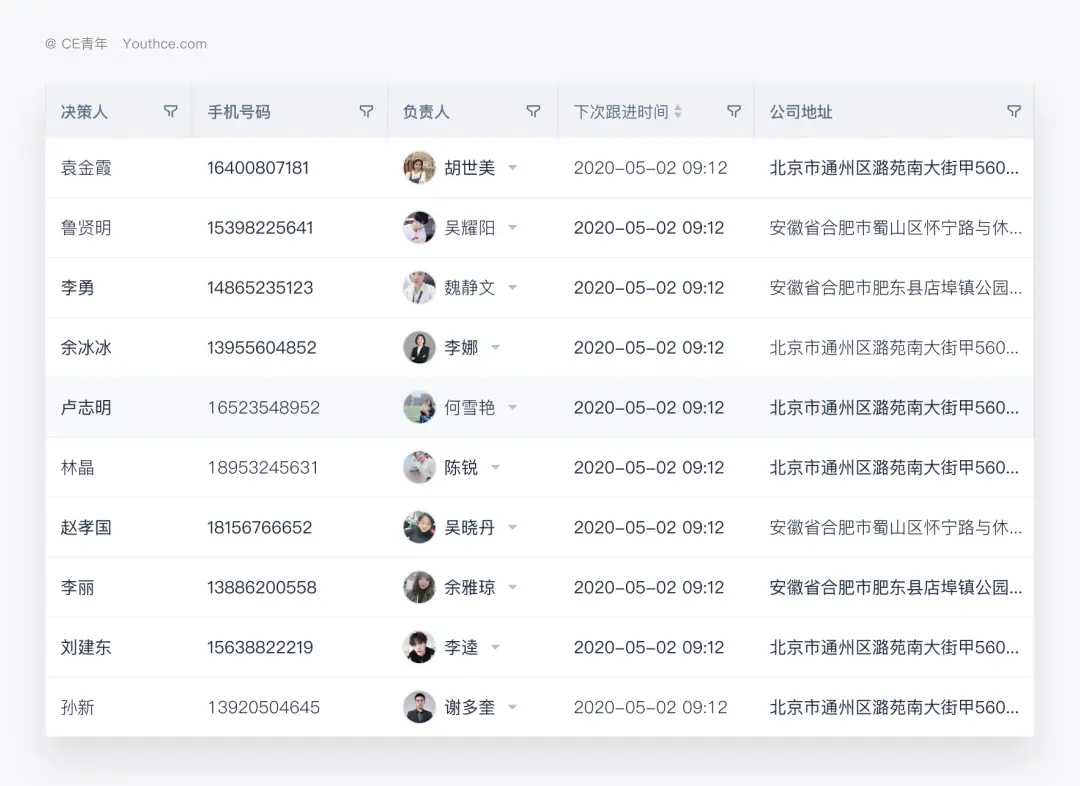This screenshot has height=786, width=1080.
Task: Click follow-up time in 孙新 row
Action: [650, 707]
